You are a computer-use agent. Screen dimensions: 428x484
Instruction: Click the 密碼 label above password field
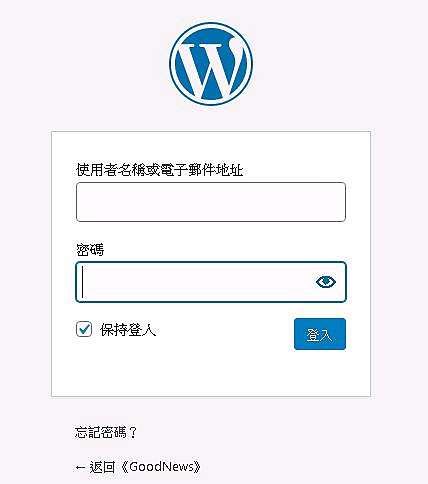click(x=90, y=250)
